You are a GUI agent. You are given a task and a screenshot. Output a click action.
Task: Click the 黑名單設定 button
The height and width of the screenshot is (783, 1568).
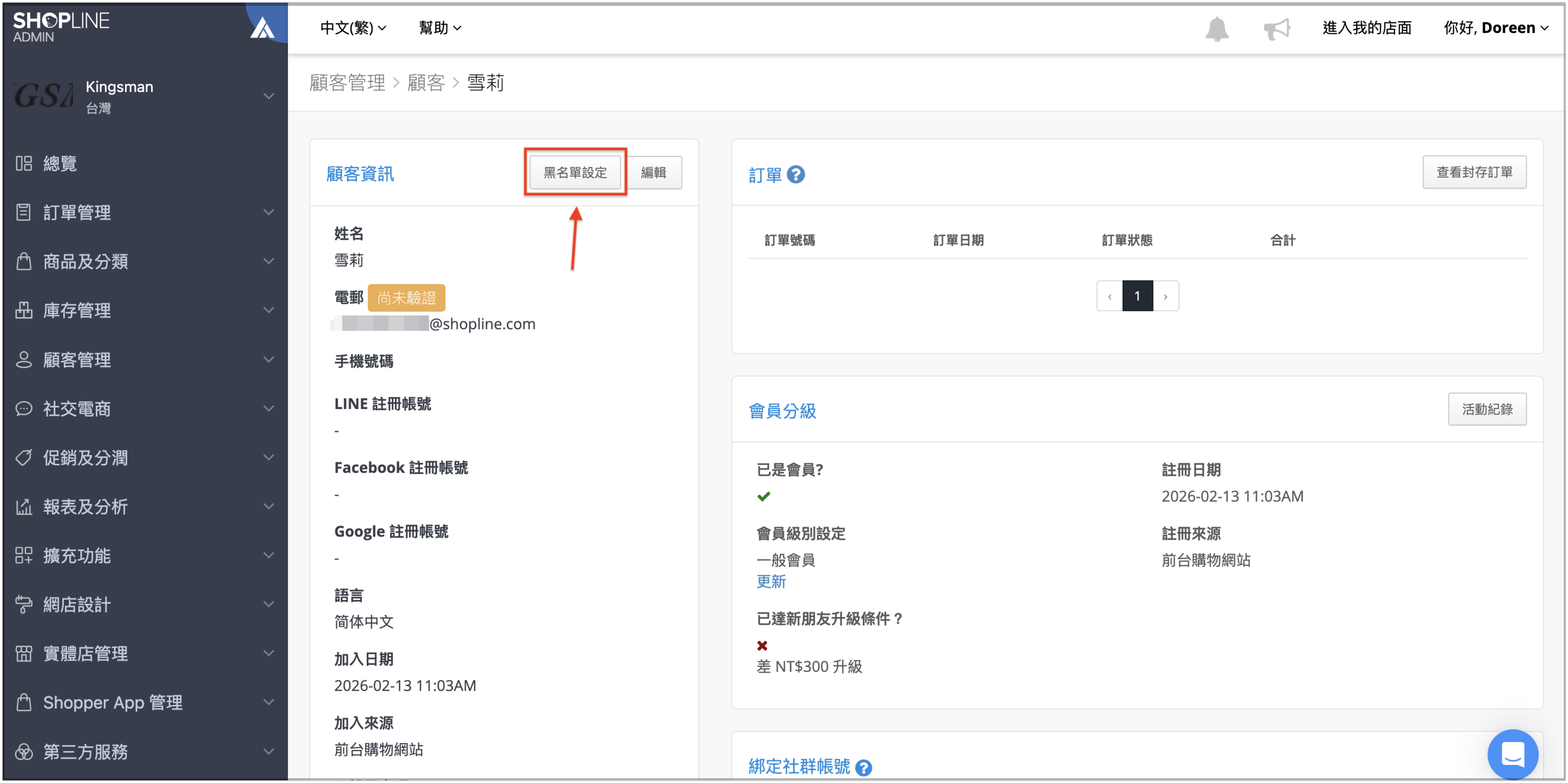click(575, 173)
